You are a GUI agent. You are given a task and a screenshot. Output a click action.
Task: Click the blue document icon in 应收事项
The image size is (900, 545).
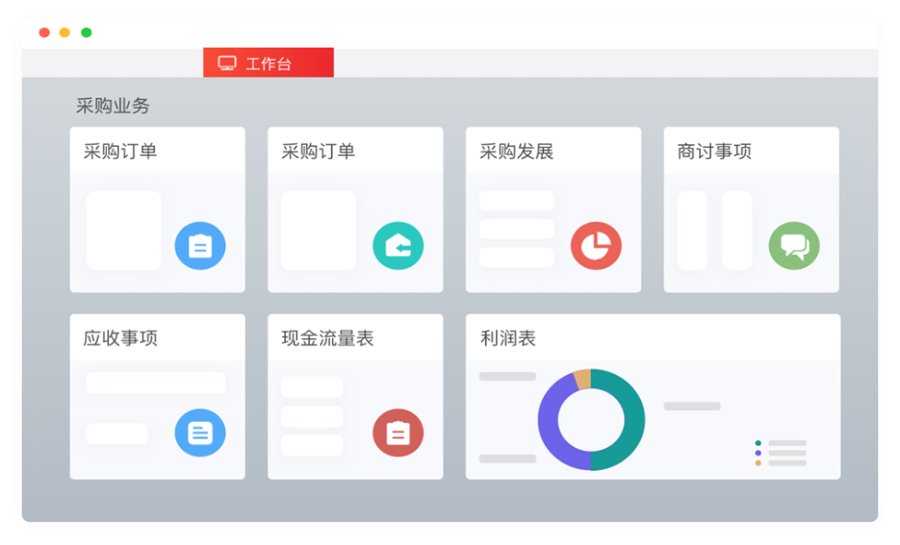coord(200,433)
